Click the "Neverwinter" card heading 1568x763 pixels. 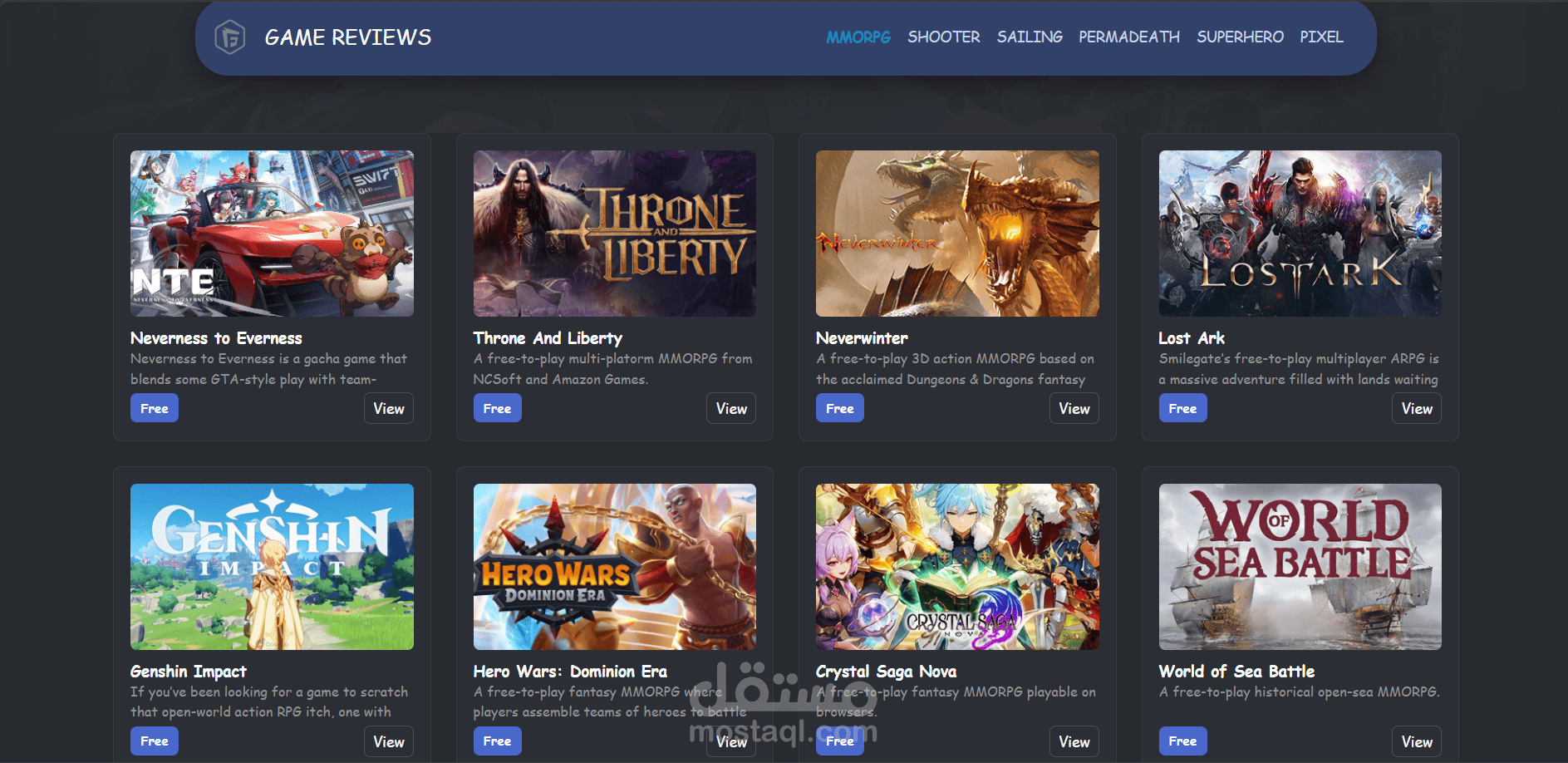862,338
